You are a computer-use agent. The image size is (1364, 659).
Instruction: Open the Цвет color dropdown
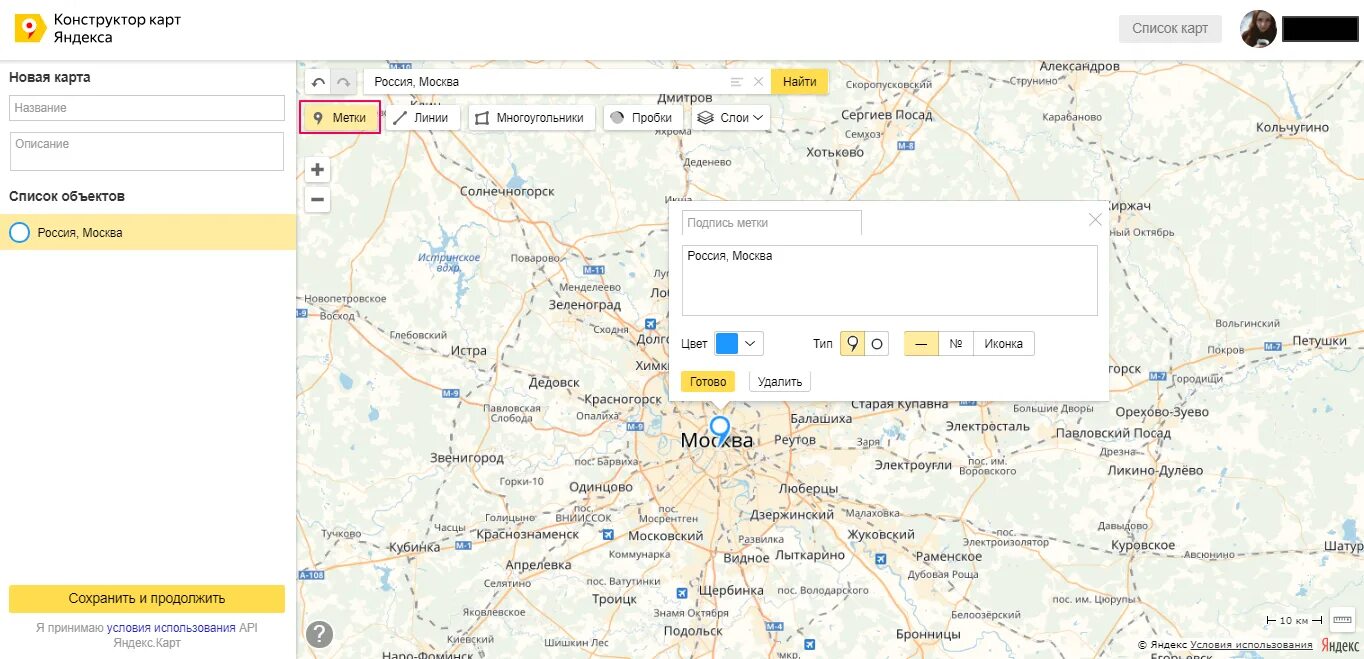pos(739,344)
